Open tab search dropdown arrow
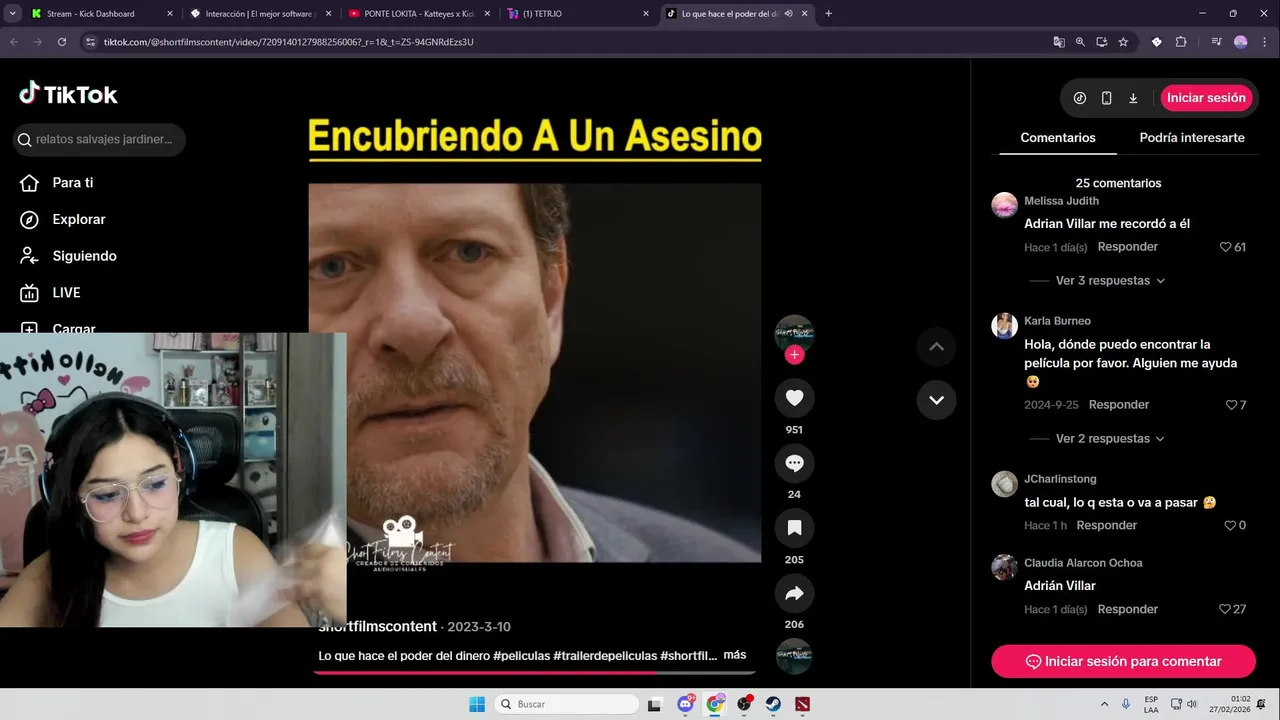This screenshot has width=1280, height=720. pos(12,14)
